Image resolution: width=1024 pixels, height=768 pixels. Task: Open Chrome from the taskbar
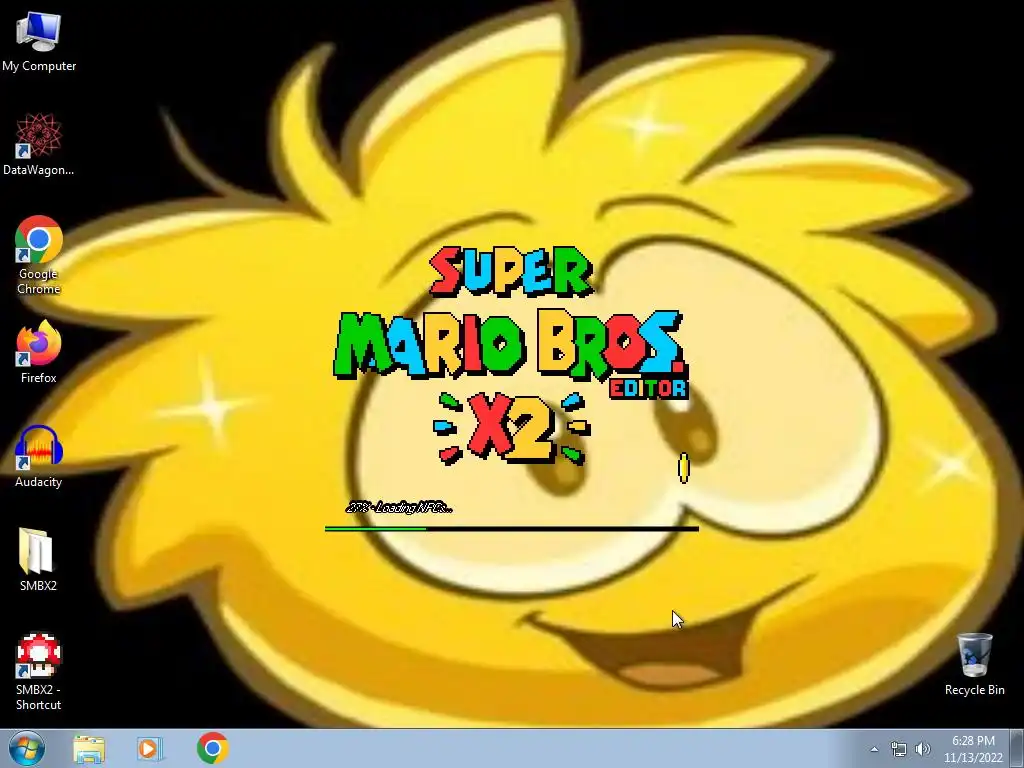coord(212,748)
